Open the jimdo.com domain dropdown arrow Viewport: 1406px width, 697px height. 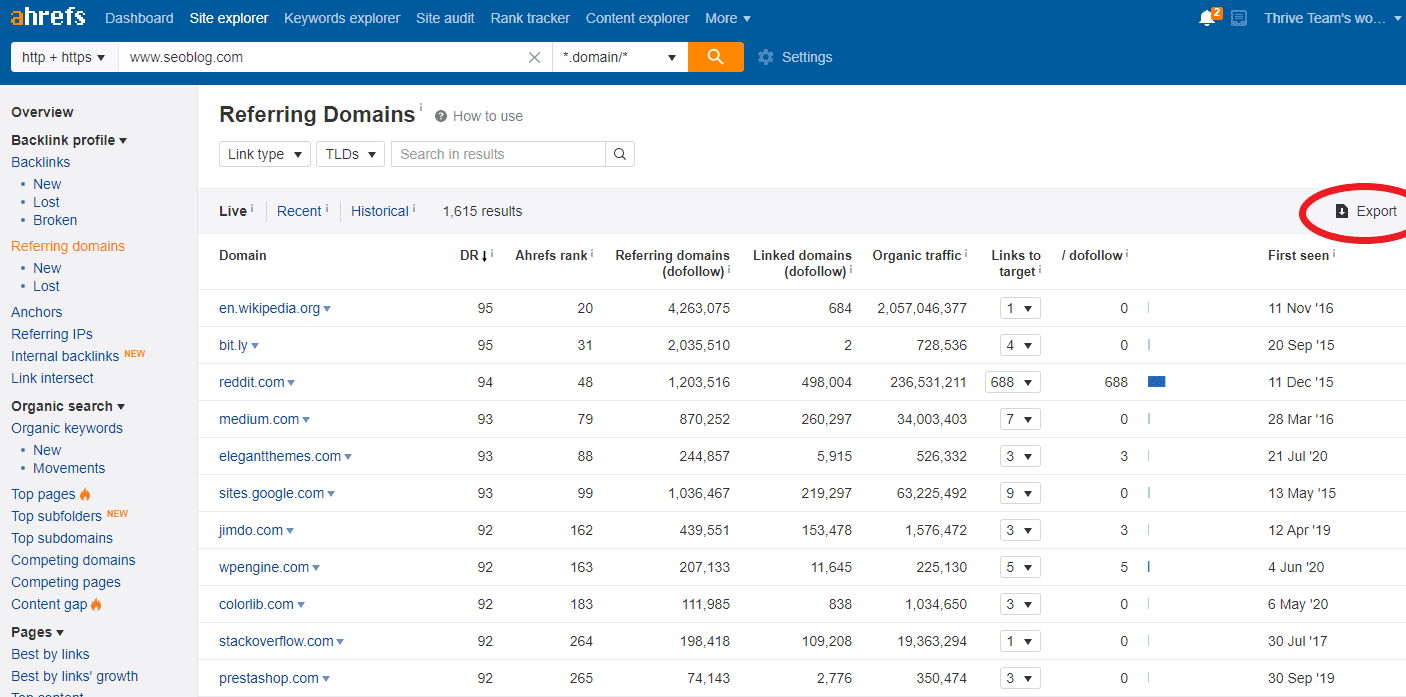[290, 531]
